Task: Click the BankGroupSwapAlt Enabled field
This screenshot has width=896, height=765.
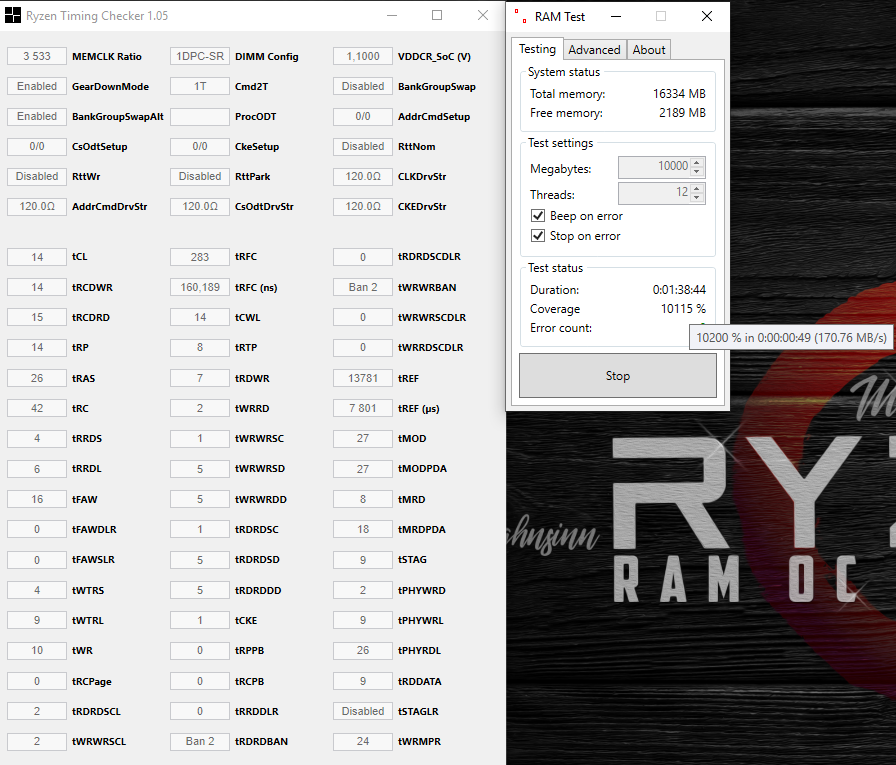Action: pyautogui.click(x=37, y=117)
